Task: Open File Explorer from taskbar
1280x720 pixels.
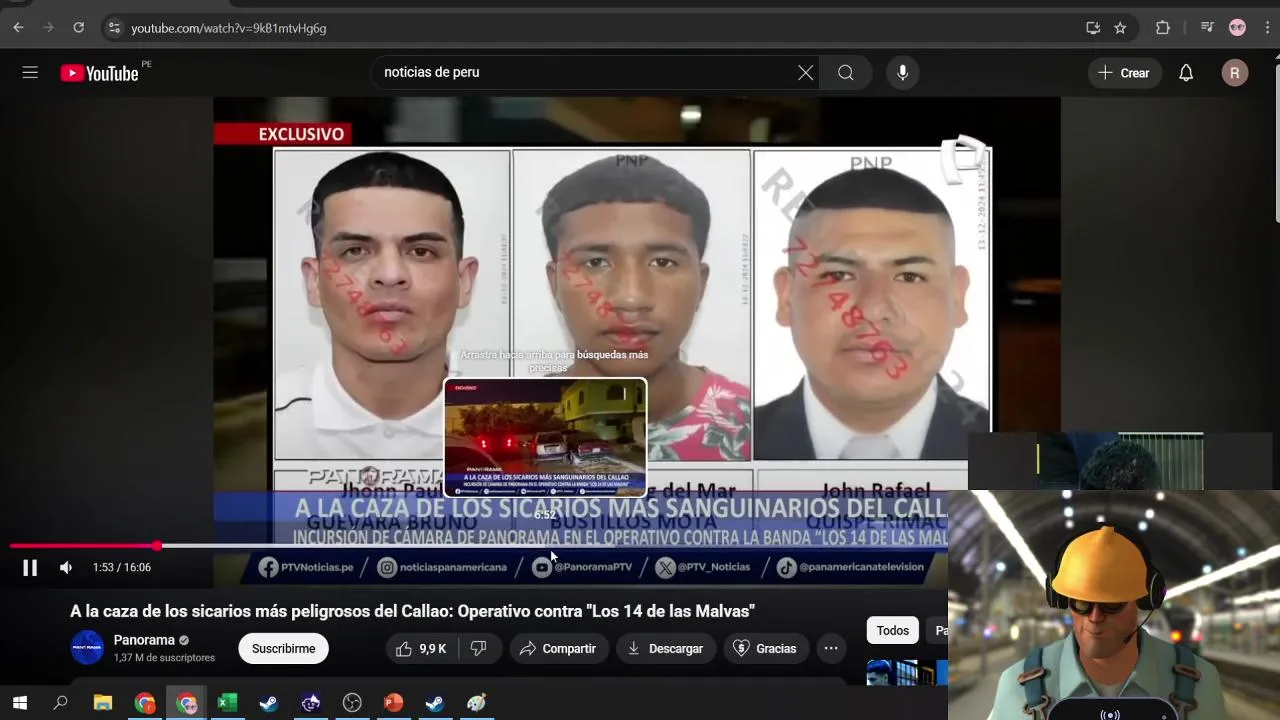Action: click(x=103, y=703)
